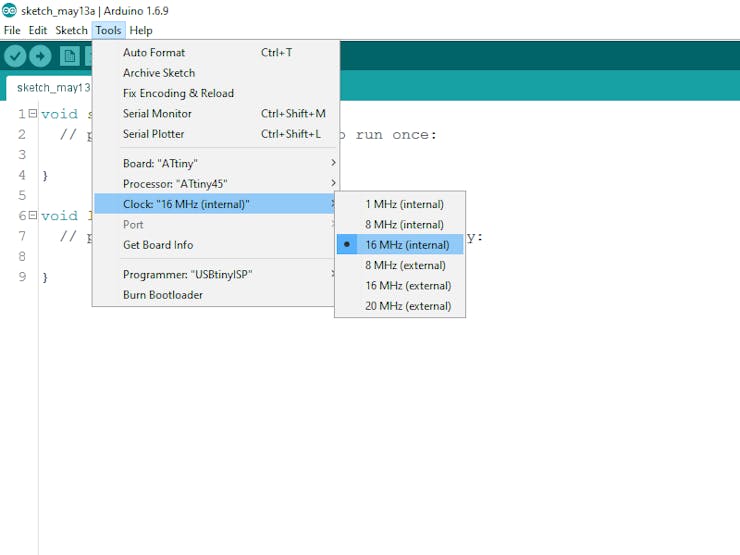Click the "run once:" comment text
Image resolution: width=740 pixels, height=555 pixels.
(x=396, y=135)
